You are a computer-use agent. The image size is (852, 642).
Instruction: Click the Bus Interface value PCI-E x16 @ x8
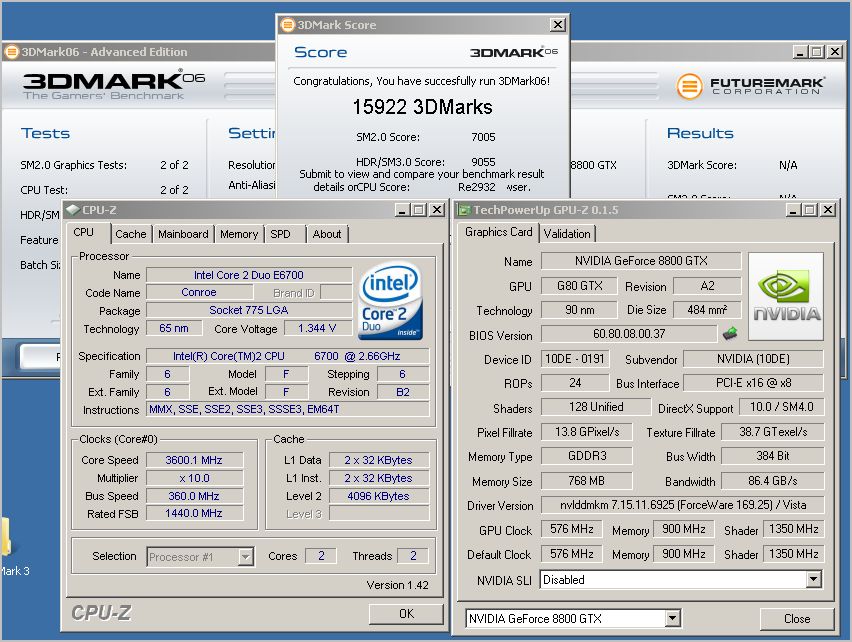coord(753,383)
